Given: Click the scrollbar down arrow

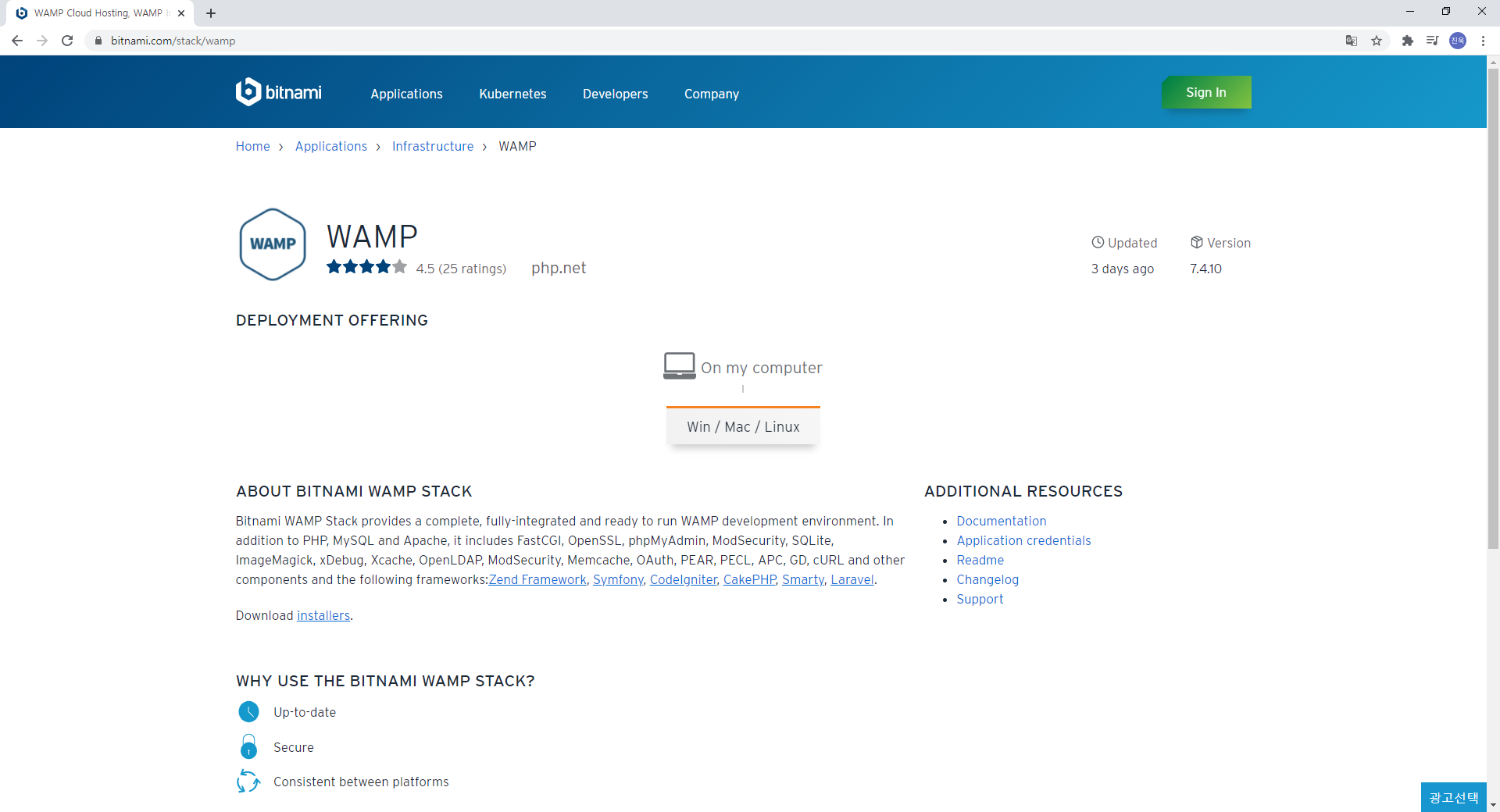Looking at the screenshot, I should coord(1493,804).
